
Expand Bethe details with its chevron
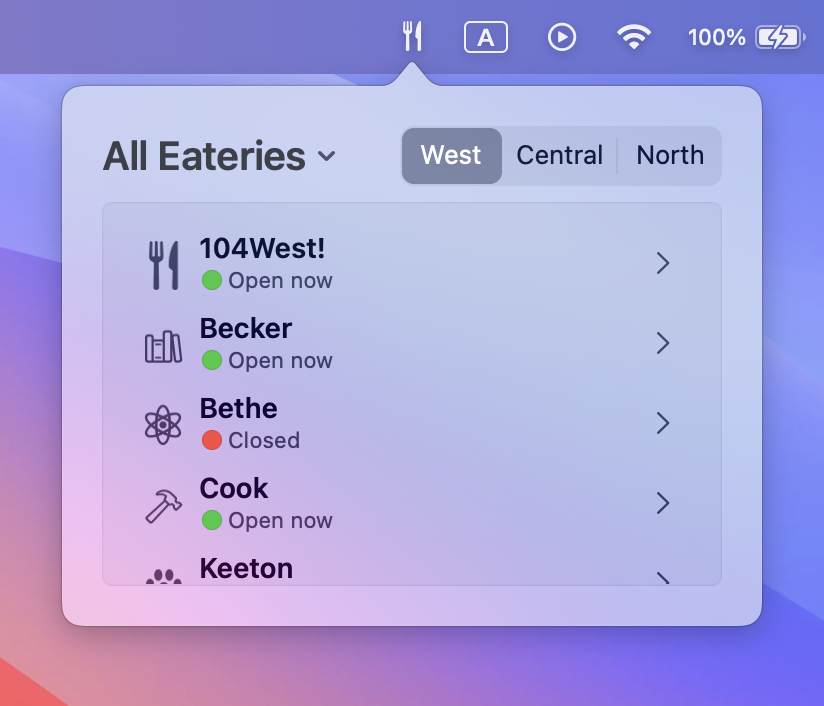pyautogui.click(x=663, y=423)
